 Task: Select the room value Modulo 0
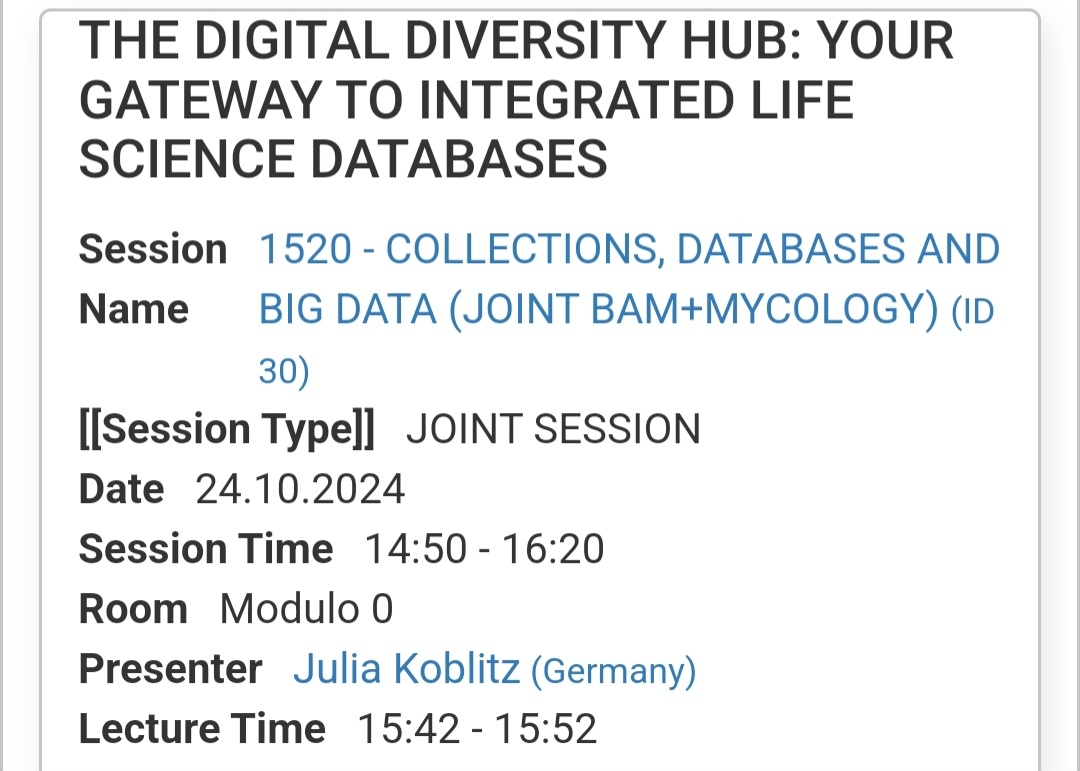click(x=306, y=609)
